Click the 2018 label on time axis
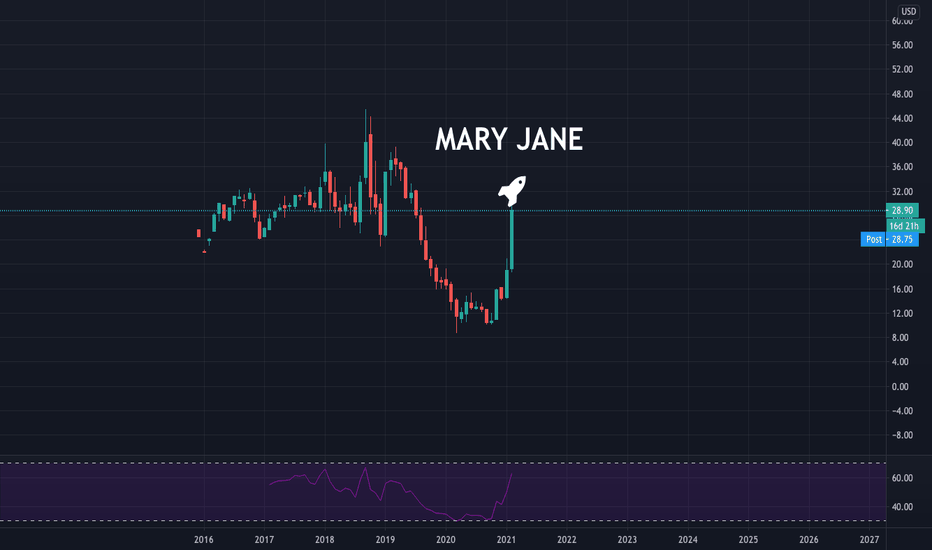 click(x=325, y=540)
